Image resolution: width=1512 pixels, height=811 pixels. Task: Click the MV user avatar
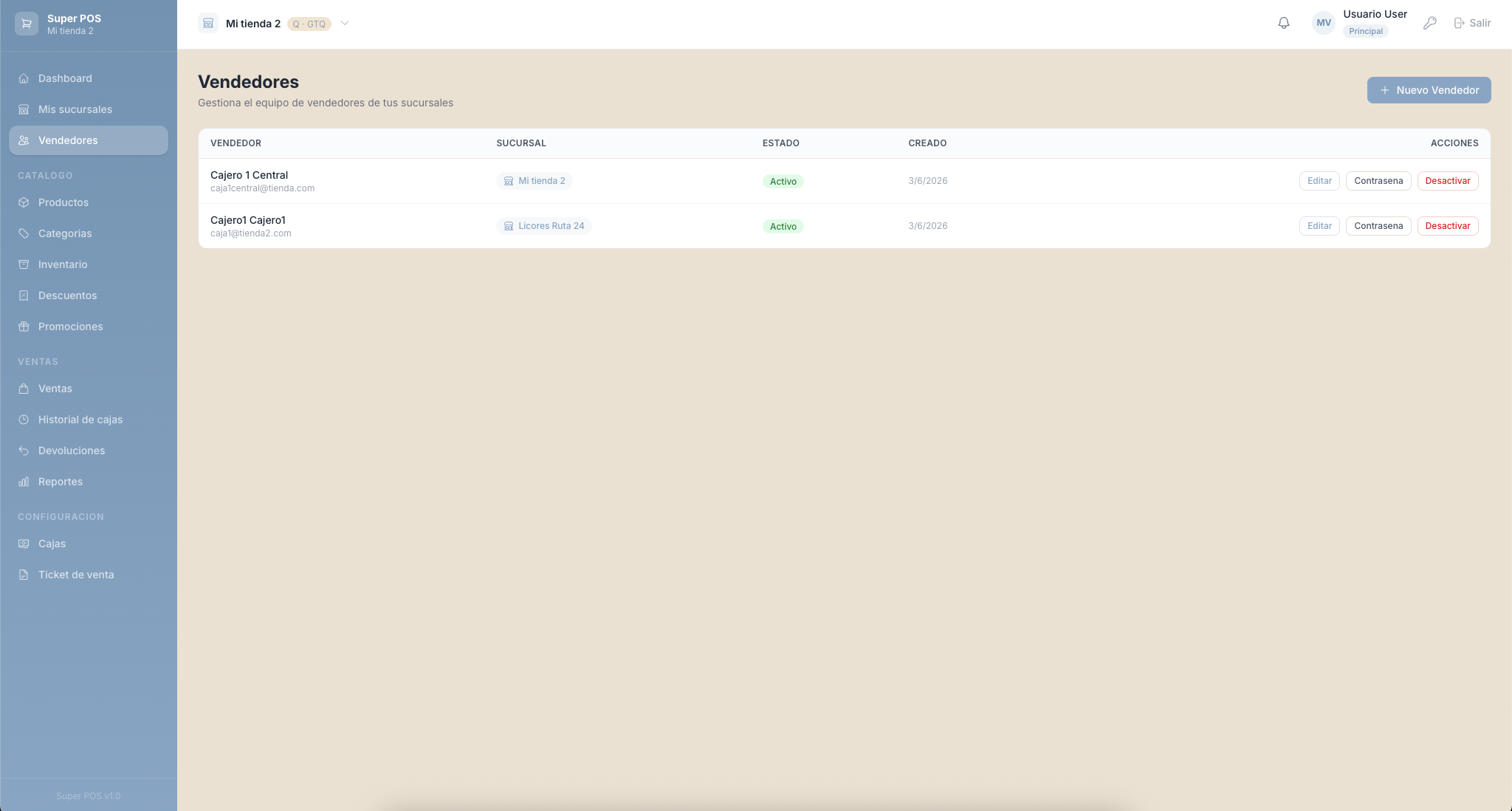1324,23
